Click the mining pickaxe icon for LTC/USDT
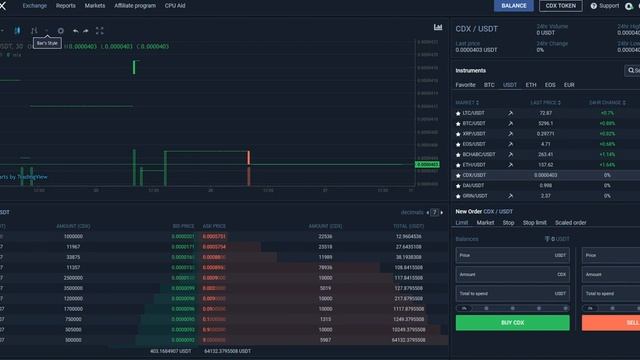The width and height of the screenshot is (640, 360). pos(511,113)
